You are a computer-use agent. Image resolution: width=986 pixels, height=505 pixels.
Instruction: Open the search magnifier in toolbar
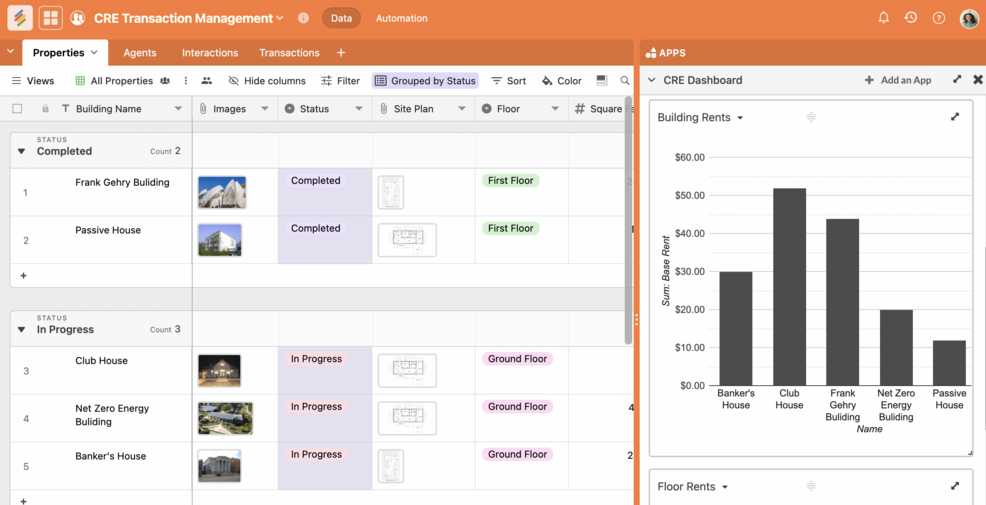point(625,81)
